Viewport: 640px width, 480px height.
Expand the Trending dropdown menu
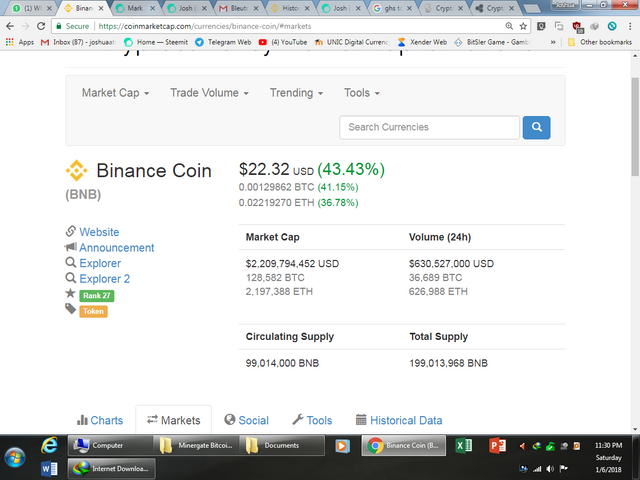click(x=296, y=93)
